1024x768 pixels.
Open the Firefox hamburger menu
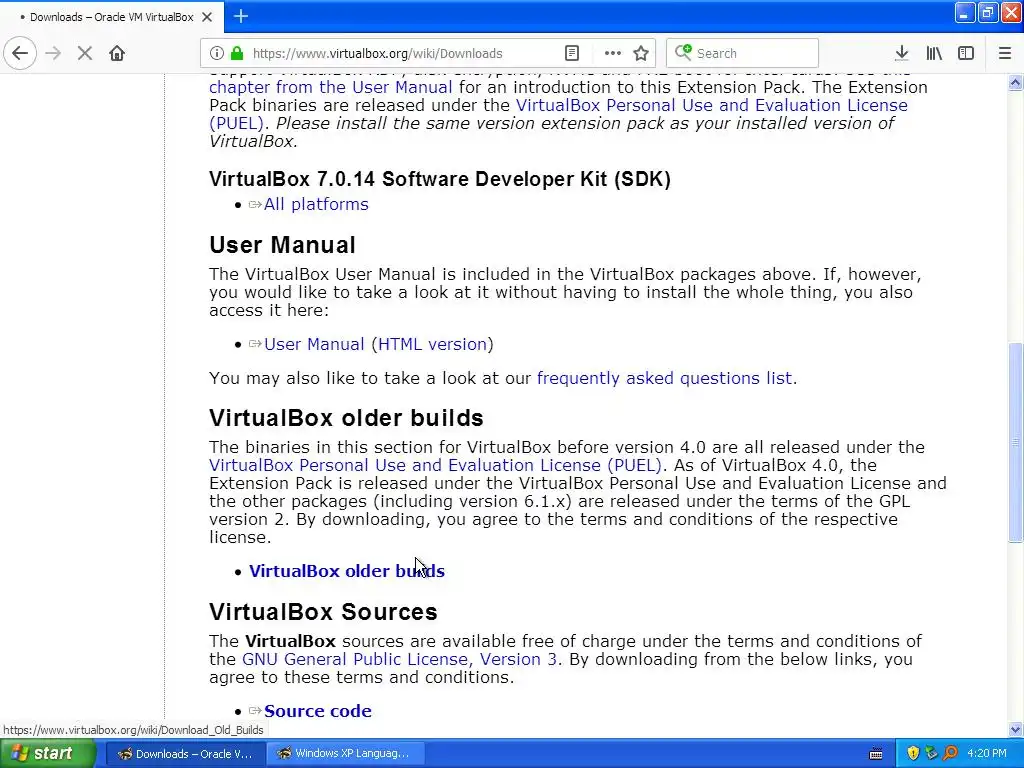(1005, 53)
